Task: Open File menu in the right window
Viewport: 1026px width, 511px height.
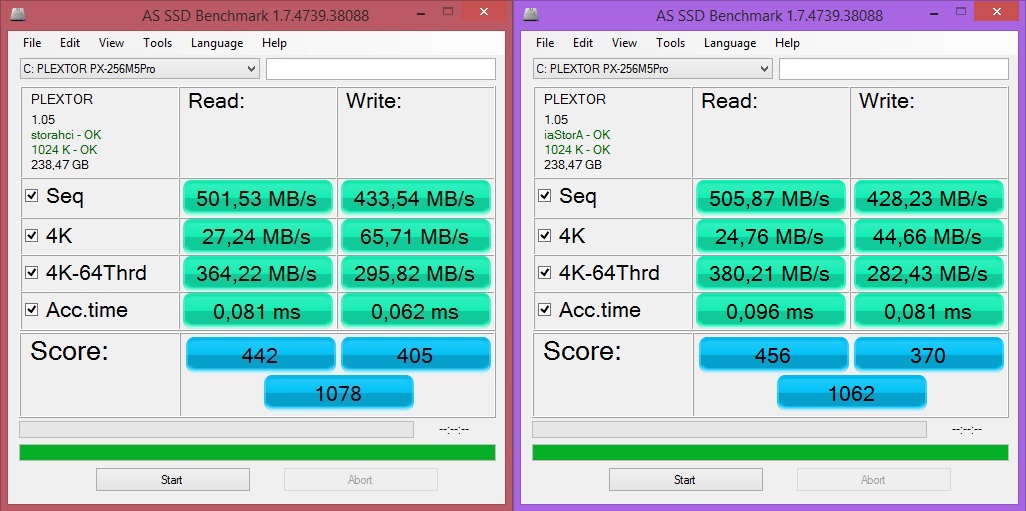Action: 545,43
